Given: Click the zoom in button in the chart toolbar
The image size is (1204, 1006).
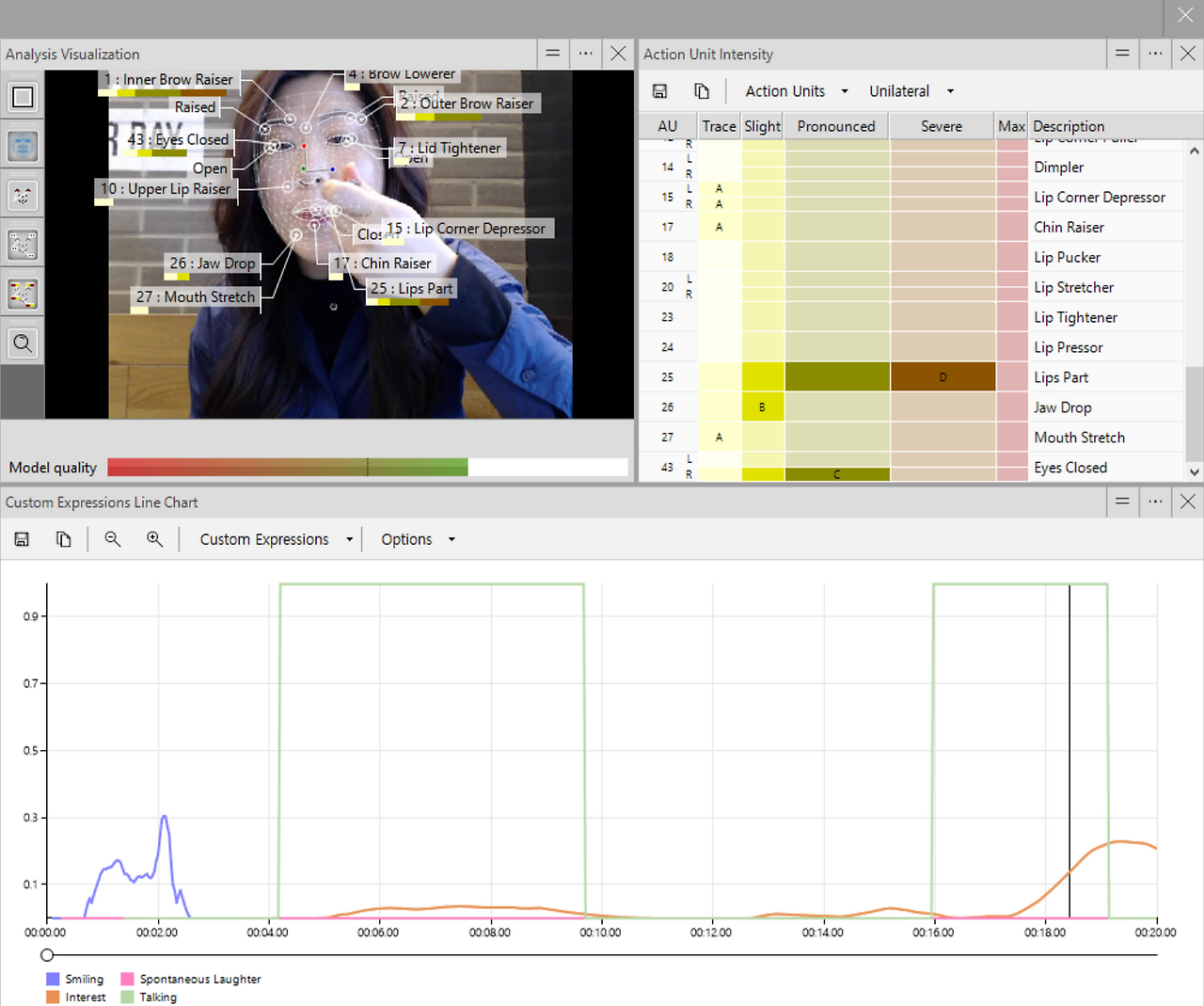Looking at the screenshot, I should [x=155, y=538].
